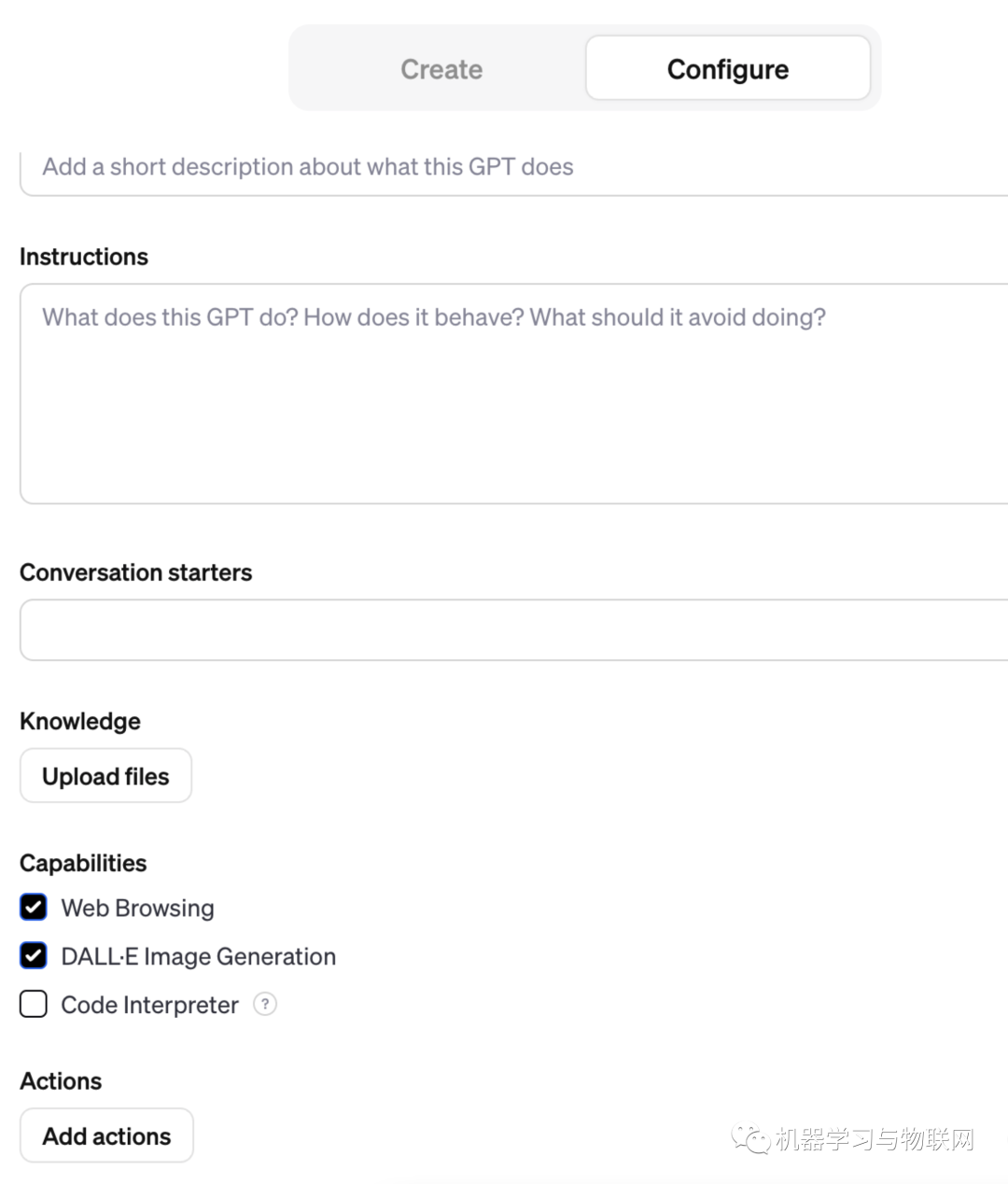Image resolution: width=1008 pixels, height=1184 pixels.
Task: Disable the Web Browsing checkbox
Action: click(34, 908)
